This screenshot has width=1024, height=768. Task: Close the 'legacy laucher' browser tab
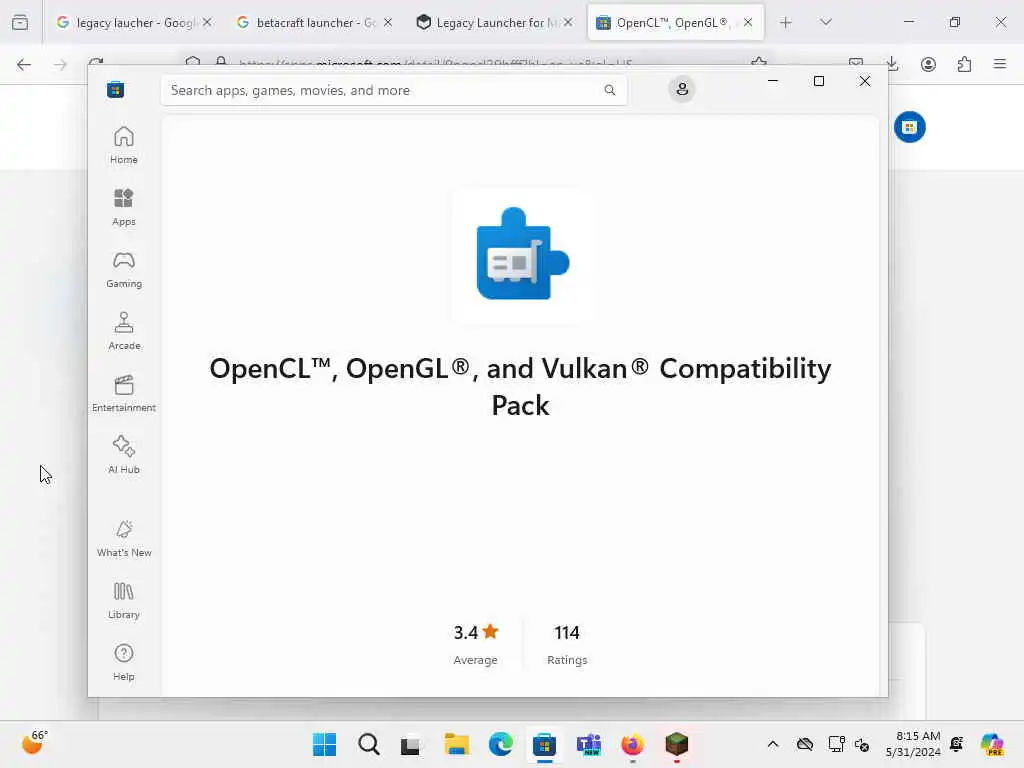coord(207,22)
